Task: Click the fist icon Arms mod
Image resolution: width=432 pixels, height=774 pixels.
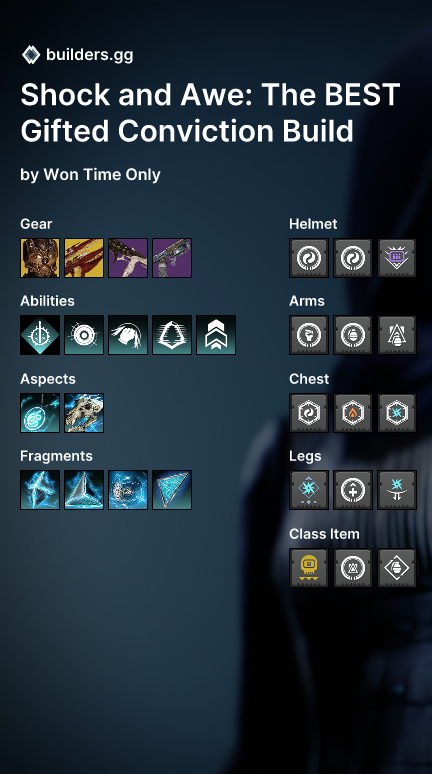Action: point(309,335)
